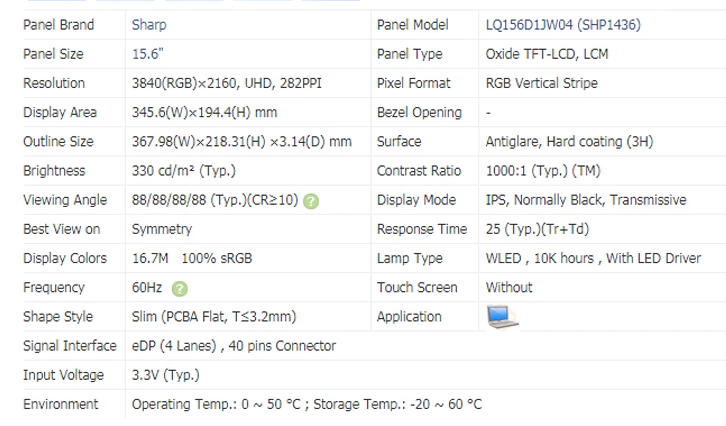The image size is (726, 426).
Task: Click the Panel Model label
Action: coord(413,25)
